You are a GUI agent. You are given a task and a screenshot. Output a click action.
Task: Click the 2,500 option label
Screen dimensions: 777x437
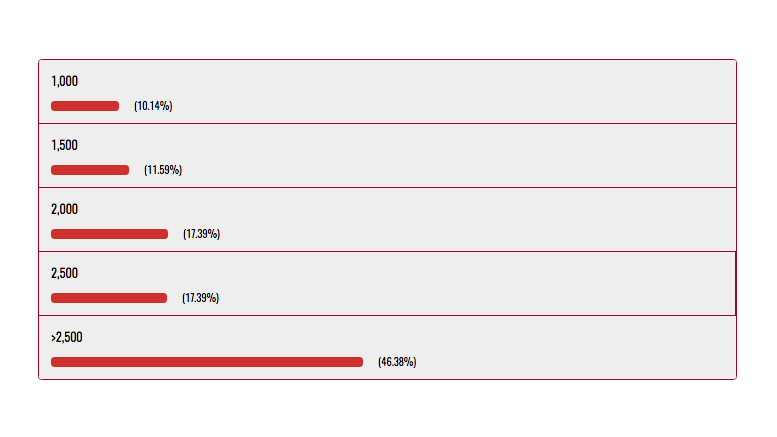pyautogui.click(x=64, y=273)
